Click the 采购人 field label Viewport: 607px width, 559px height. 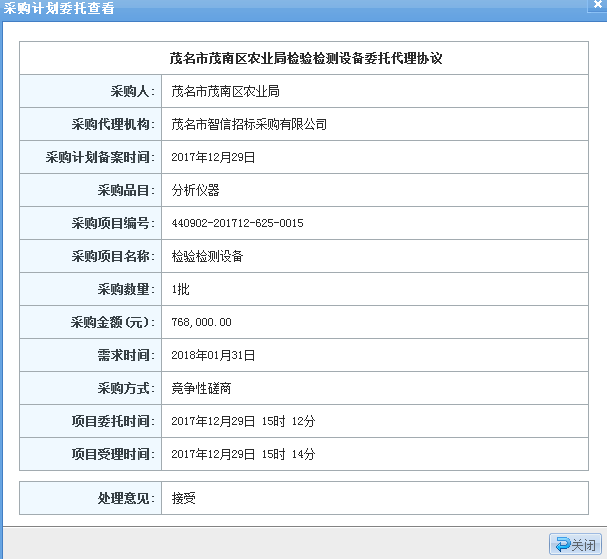point(132,91)
